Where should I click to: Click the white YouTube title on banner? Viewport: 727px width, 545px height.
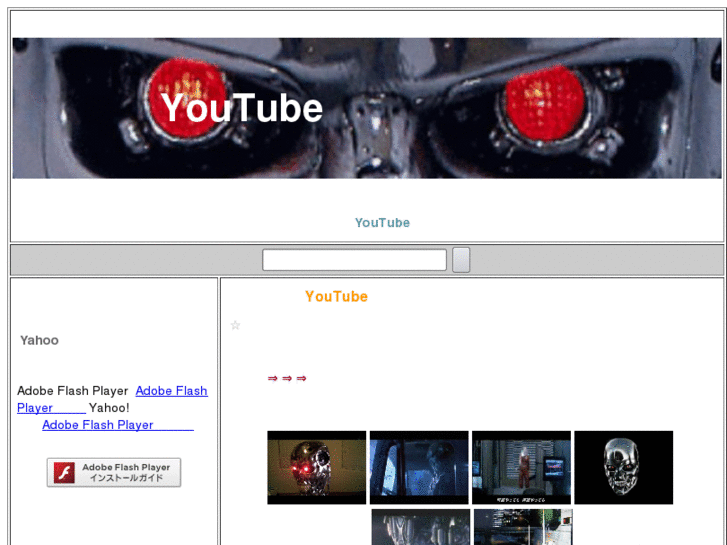pos(242,108)
